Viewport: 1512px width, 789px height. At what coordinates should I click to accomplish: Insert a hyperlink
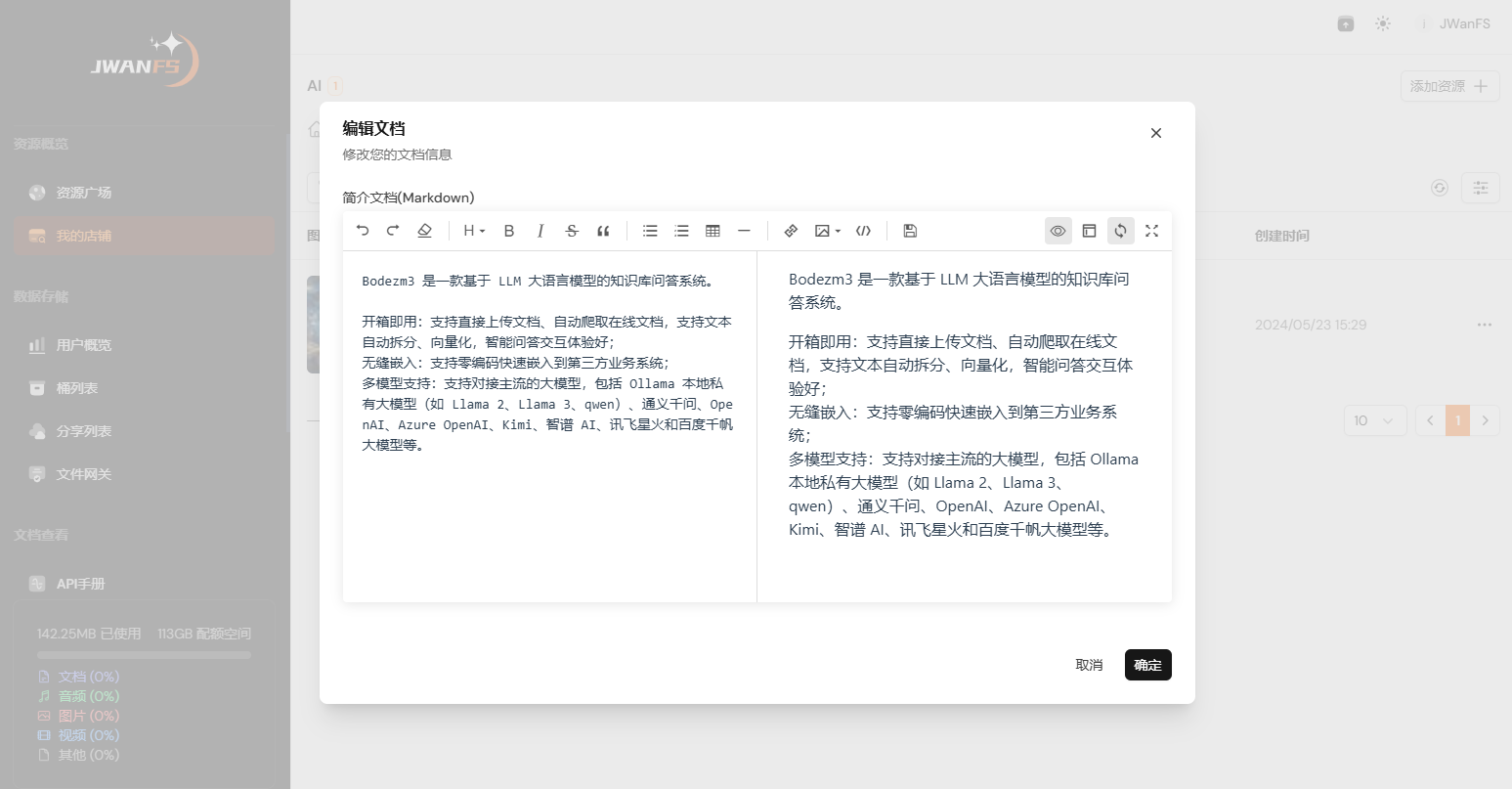[x=791, y=231]
